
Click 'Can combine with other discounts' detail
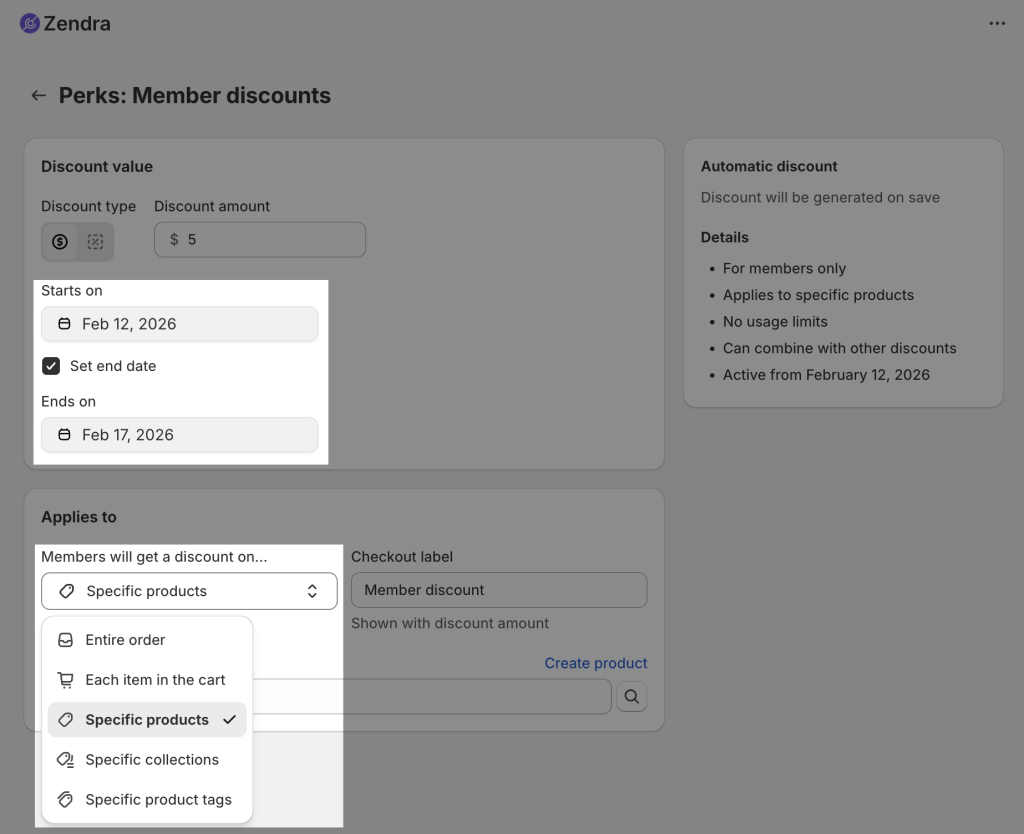click(x=839, y=348)
